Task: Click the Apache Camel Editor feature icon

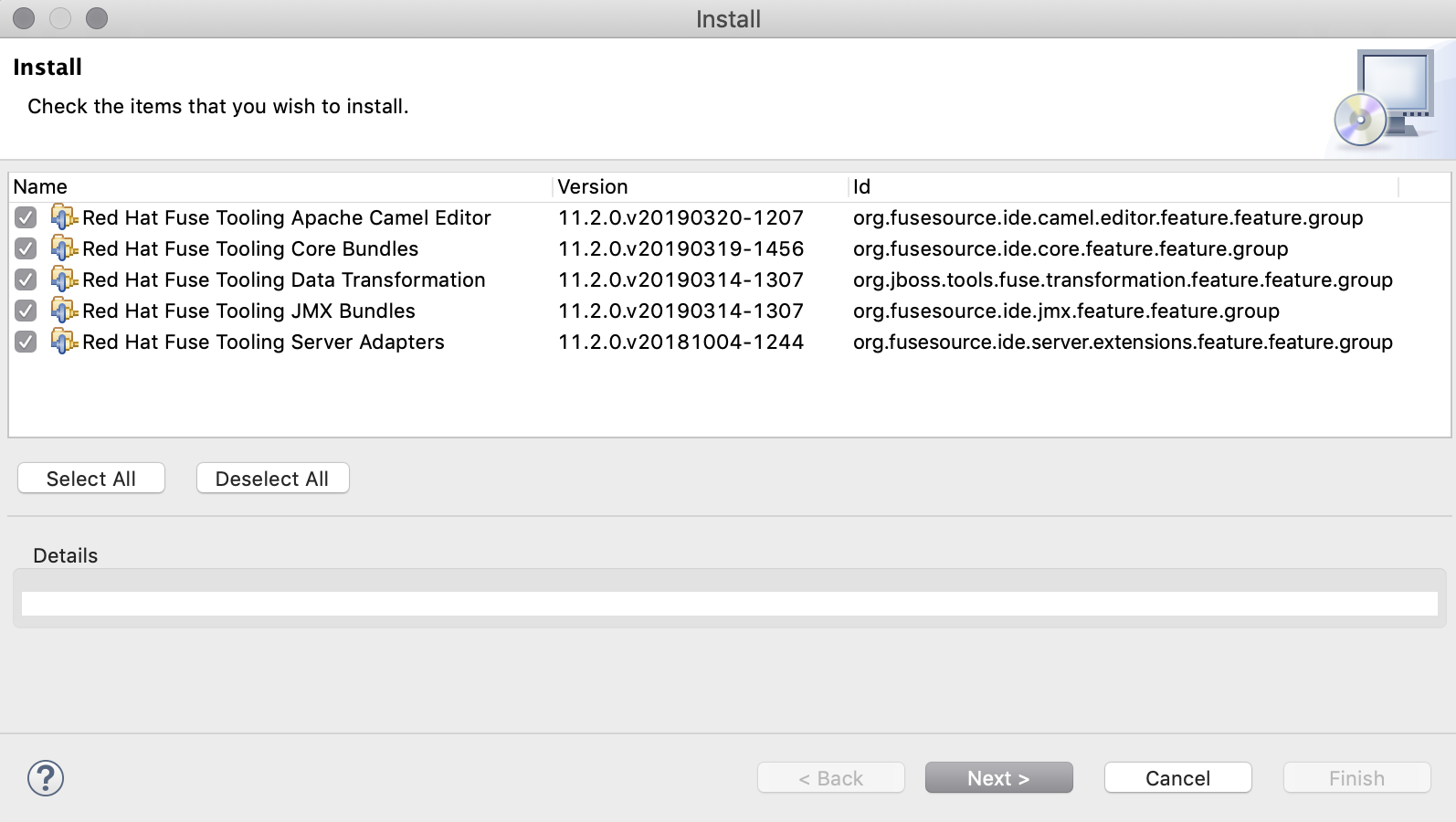Action: 64,217
